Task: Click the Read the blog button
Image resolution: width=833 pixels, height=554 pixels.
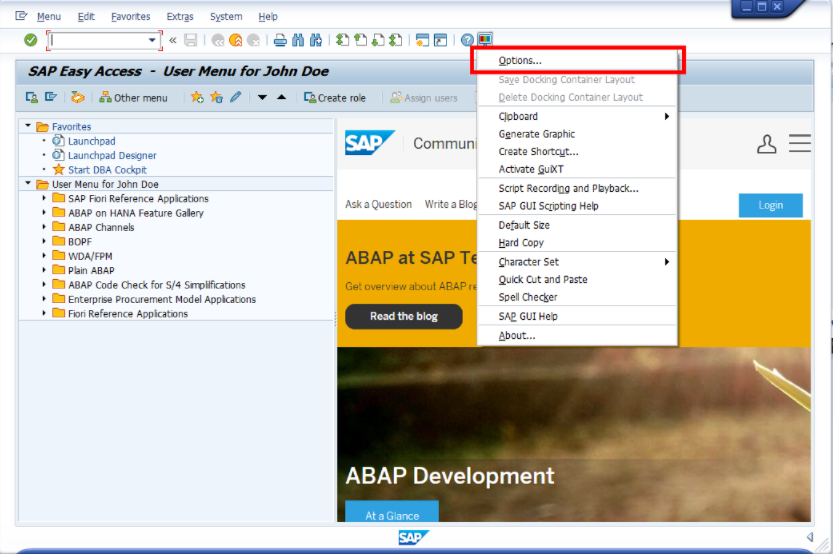Action: (x=404, y=317)
